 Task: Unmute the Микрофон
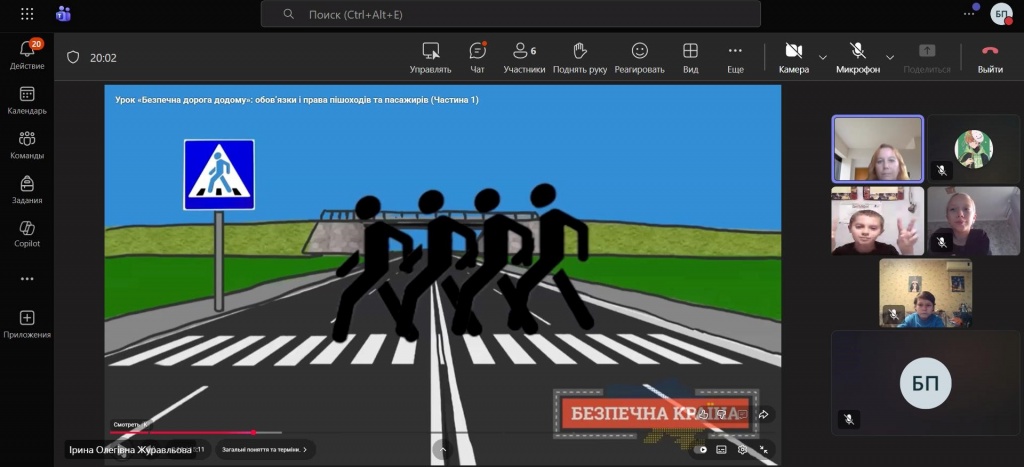pos(857,57)
